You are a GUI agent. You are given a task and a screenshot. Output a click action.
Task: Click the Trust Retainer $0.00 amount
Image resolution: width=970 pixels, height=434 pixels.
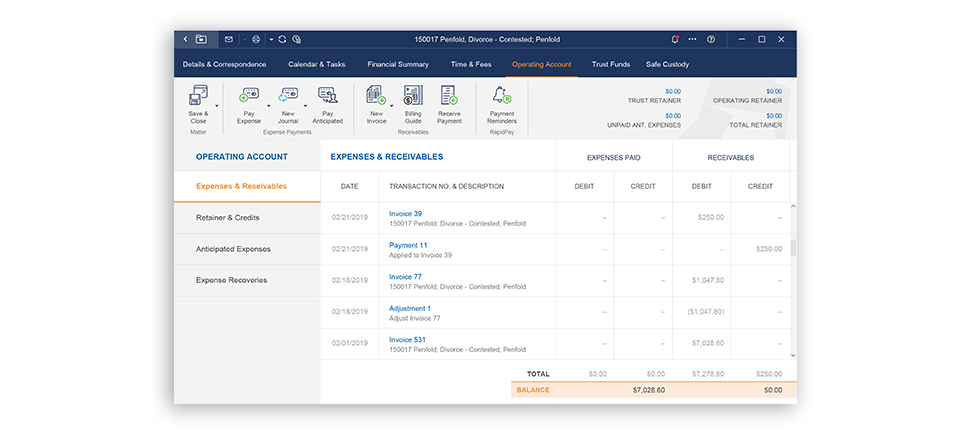point(672,91)
